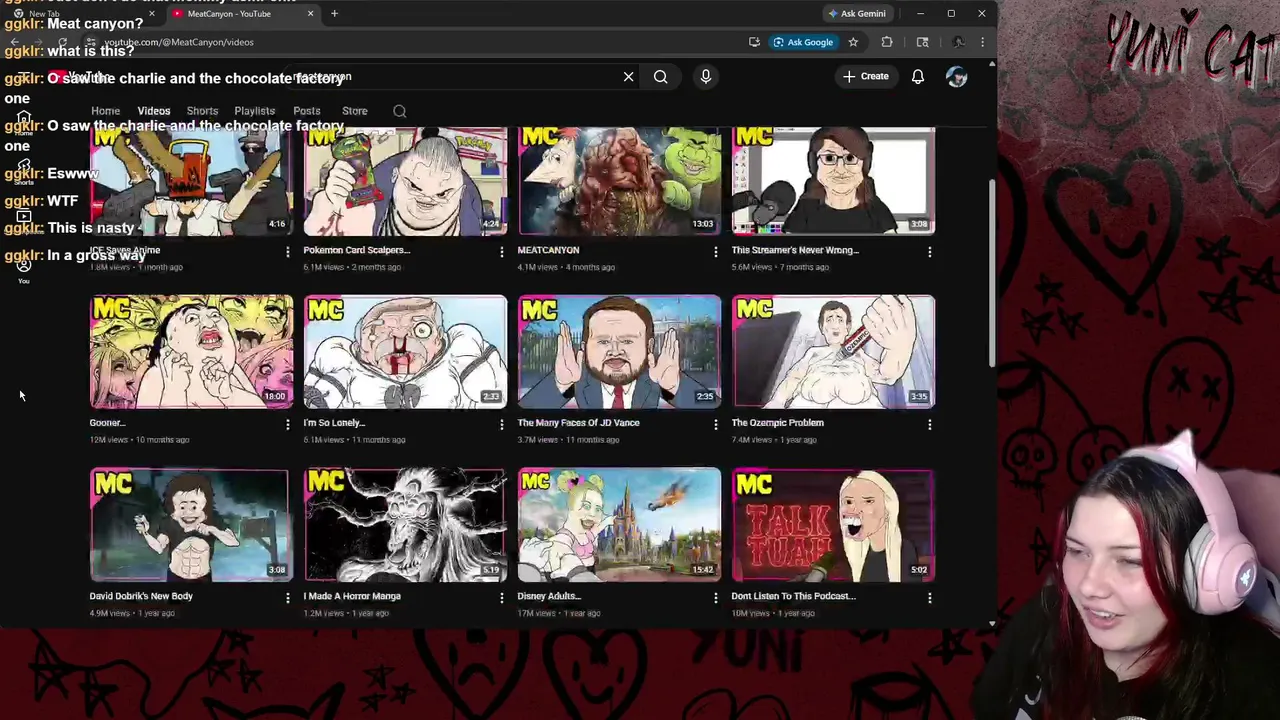Open The Ozempic Problem video title

tap(778, 423)
